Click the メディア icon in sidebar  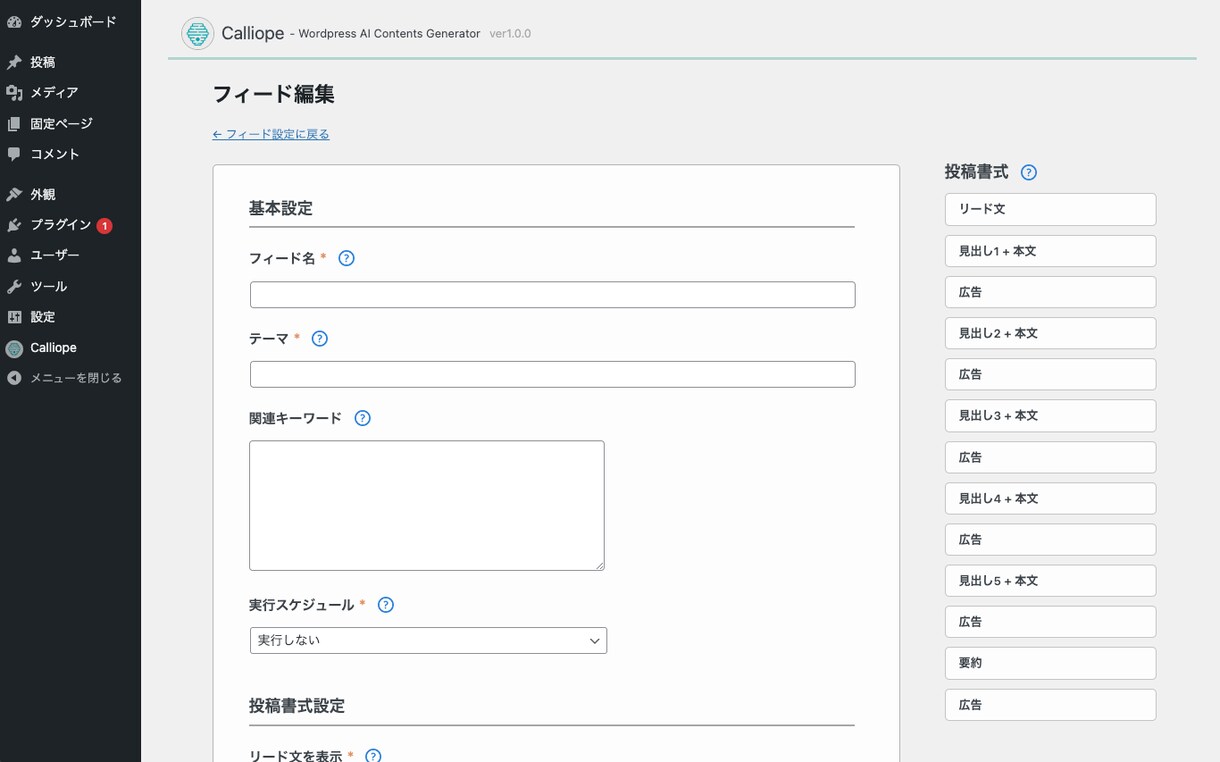point(14,92)
